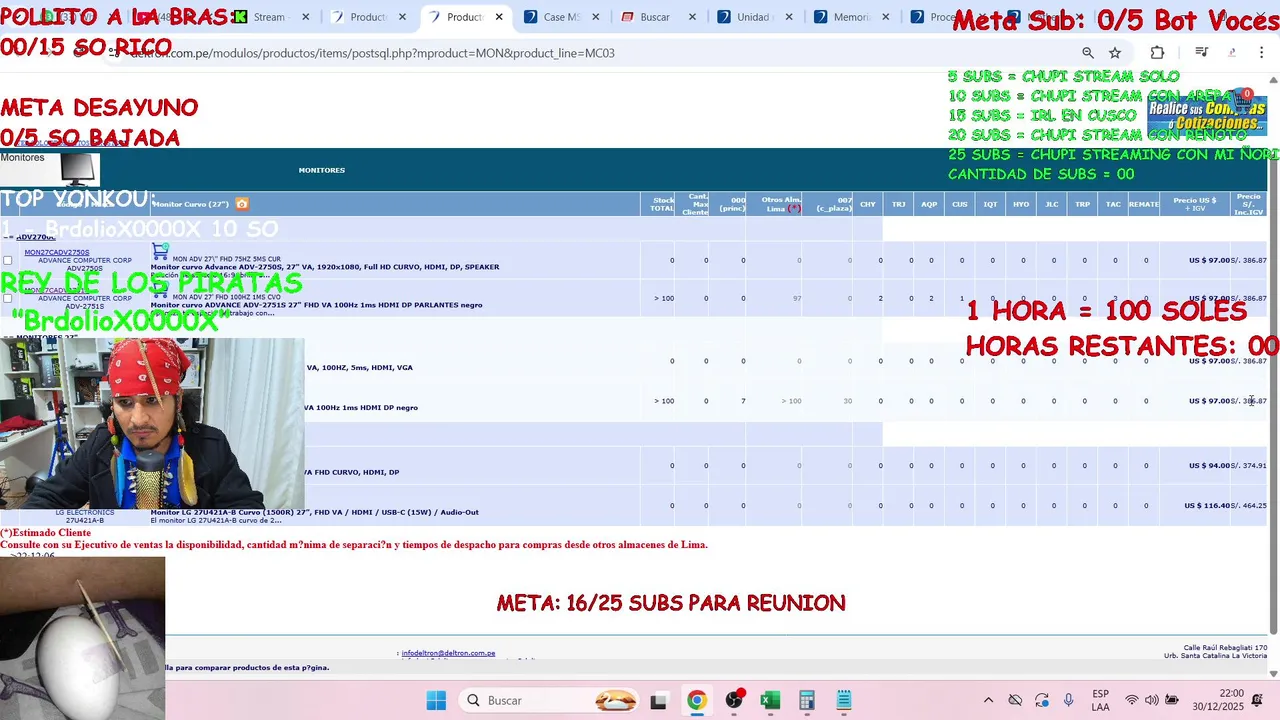Check the ADV-2750S product compare checkbox
Viewport: 1280px width, 720px height.
pos(8,260)
